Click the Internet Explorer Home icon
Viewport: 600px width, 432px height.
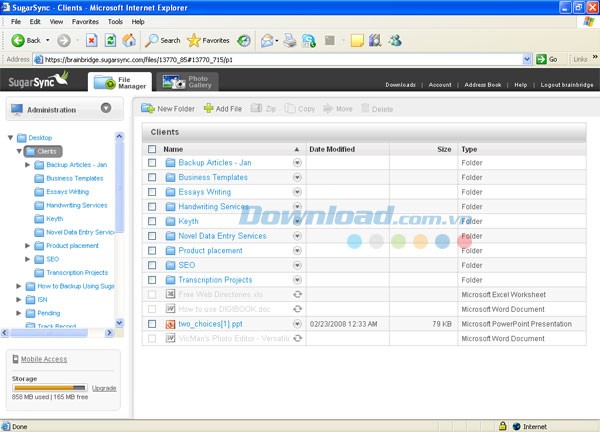click(x=129, y=41)
